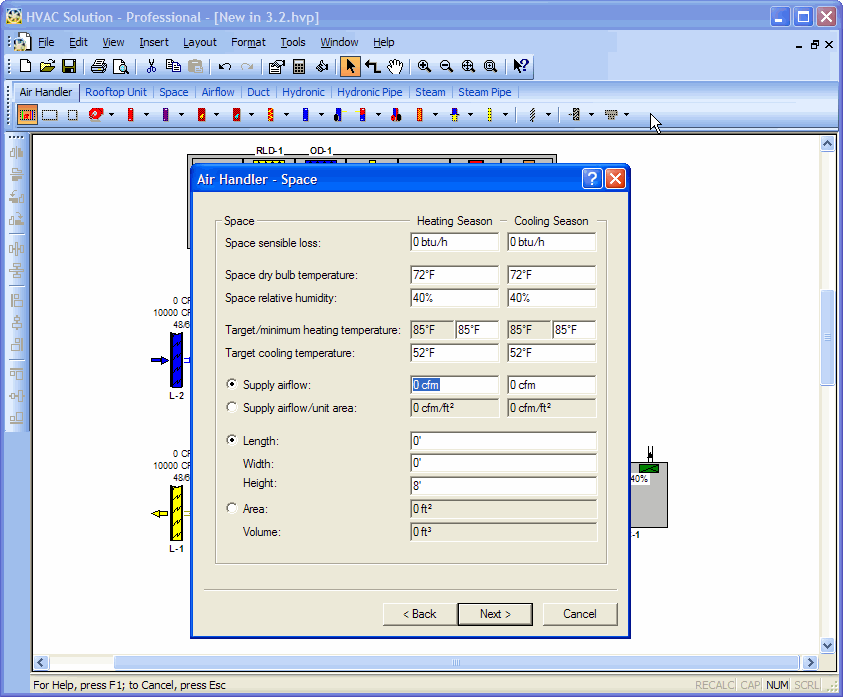Screen dimensions: 843x697
Task: Expand dropdown next to diagonal hatch icon
Action: [x=548, y=115]
